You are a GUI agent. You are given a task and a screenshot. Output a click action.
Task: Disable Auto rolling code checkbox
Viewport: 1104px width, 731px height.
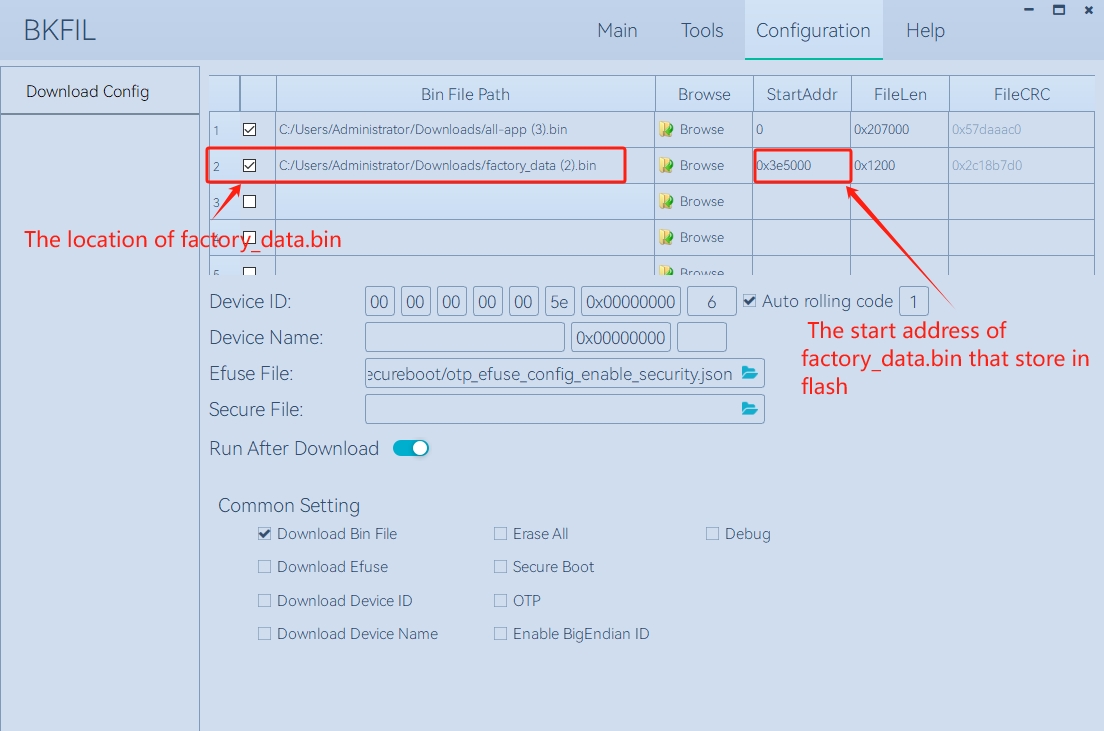(750, 301)
